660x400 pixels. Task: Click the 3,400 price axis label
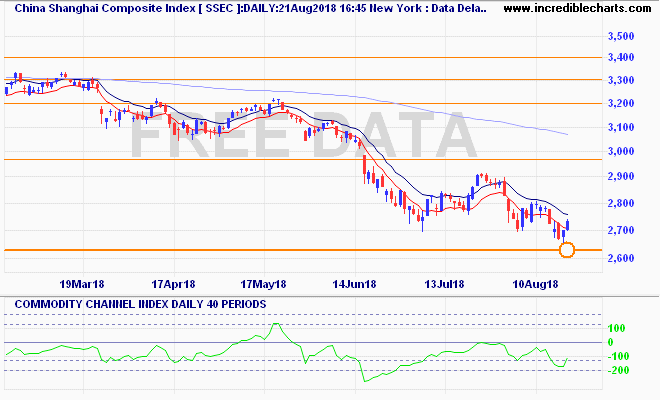(x=621, y=57)
